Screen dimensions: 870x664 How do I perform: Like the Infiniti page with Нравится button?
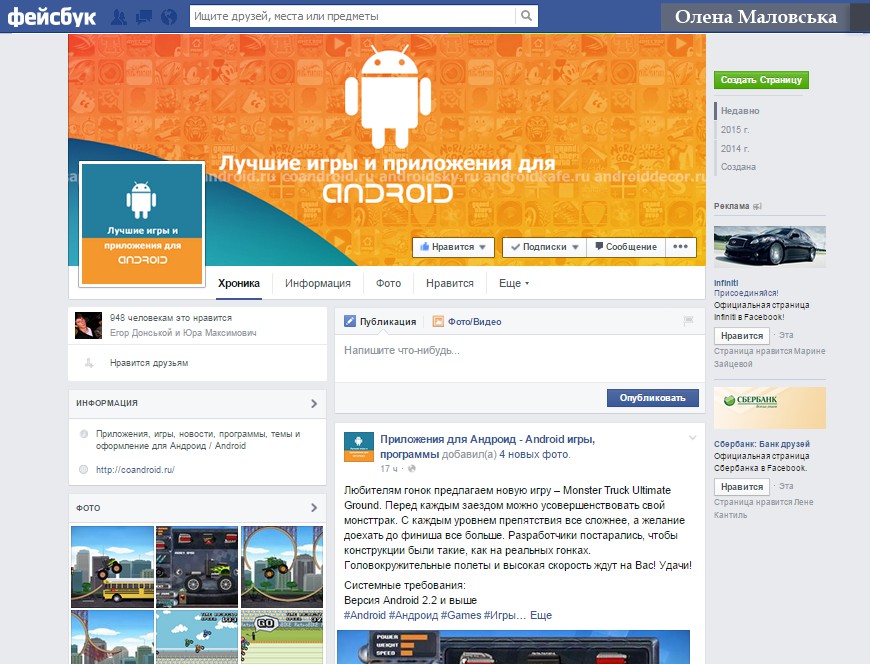point(742,336)
